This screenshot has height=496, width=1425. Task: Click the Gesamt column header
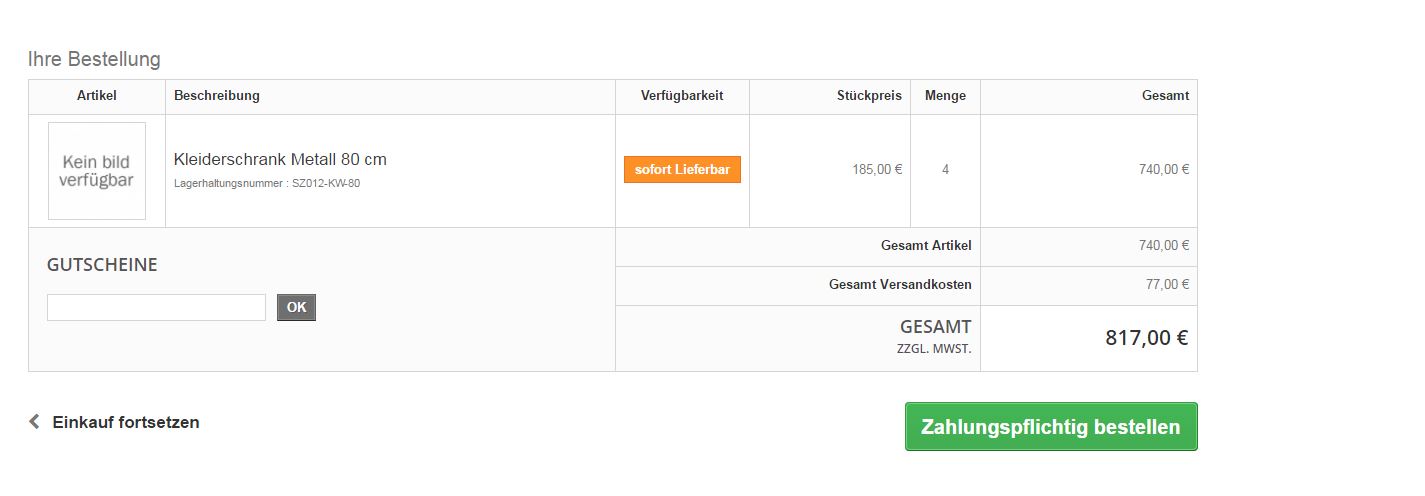1165,96
